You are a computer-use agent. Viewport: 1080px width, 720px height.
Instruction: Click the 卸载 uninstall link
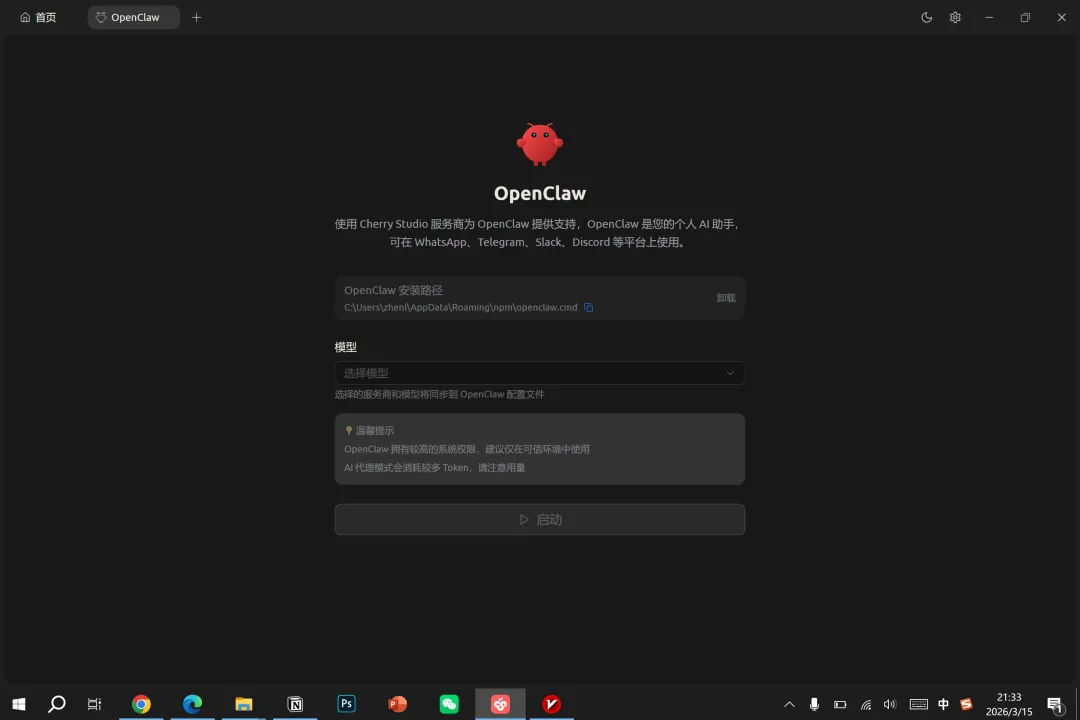[725, 298]
